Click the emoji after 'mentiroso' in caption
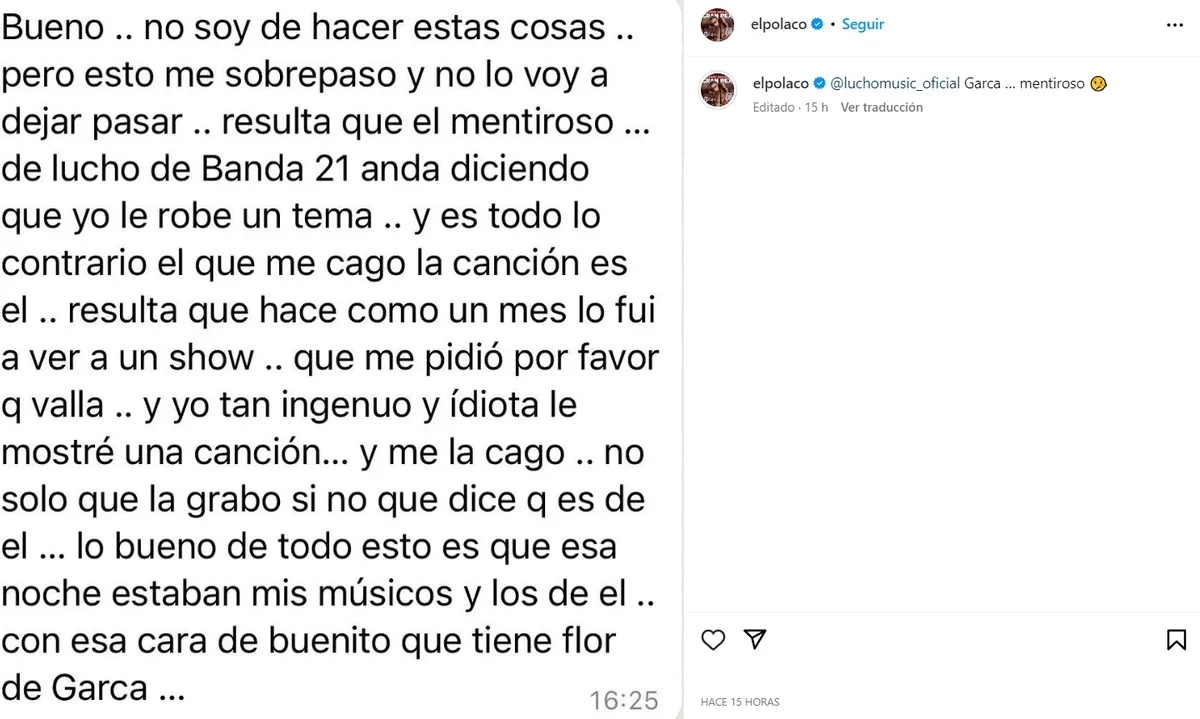1200x719 pixels. (1099, 85)
